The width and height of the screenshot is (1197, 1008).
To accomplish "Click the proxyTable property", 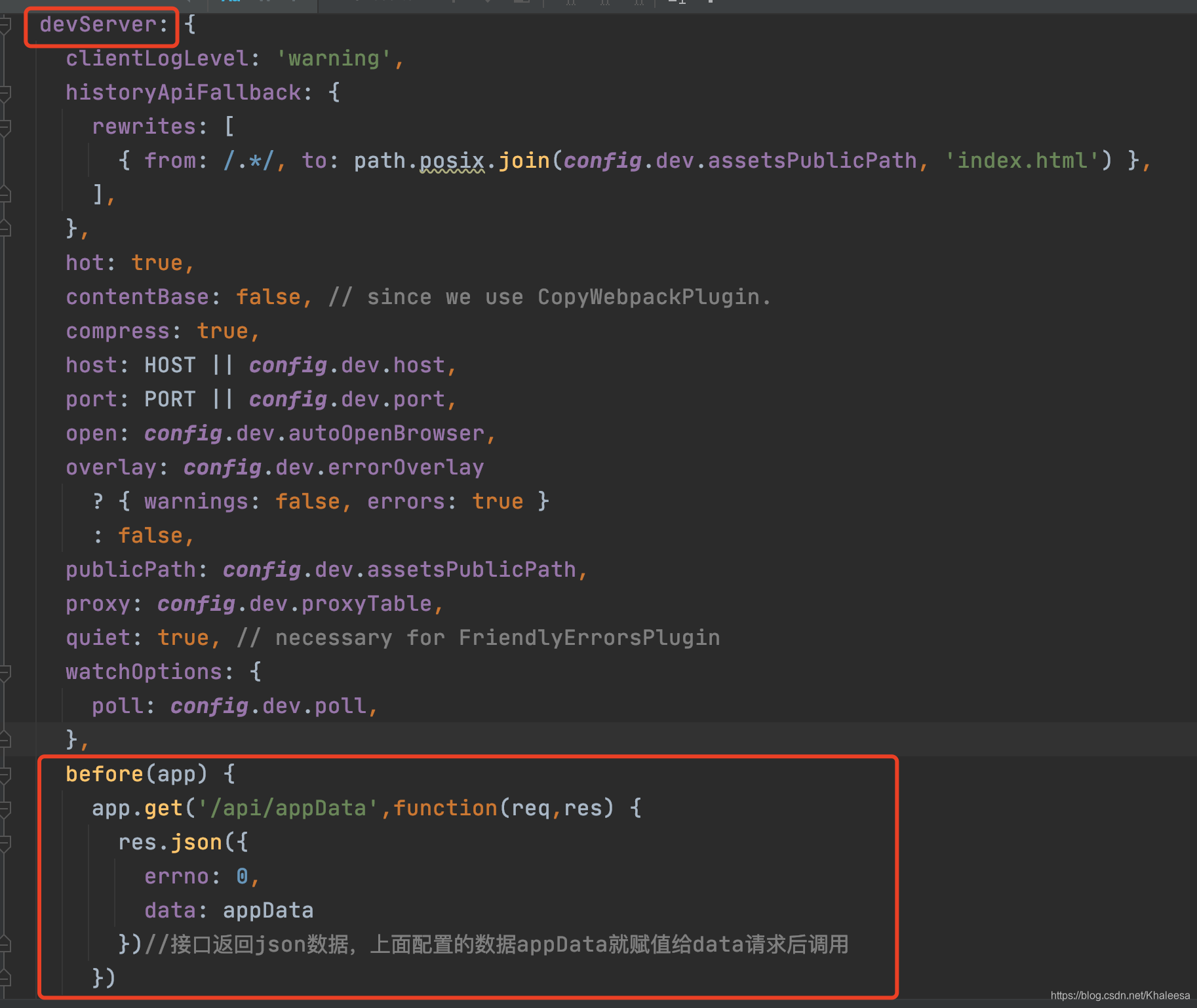I will [x=366, y=604].
